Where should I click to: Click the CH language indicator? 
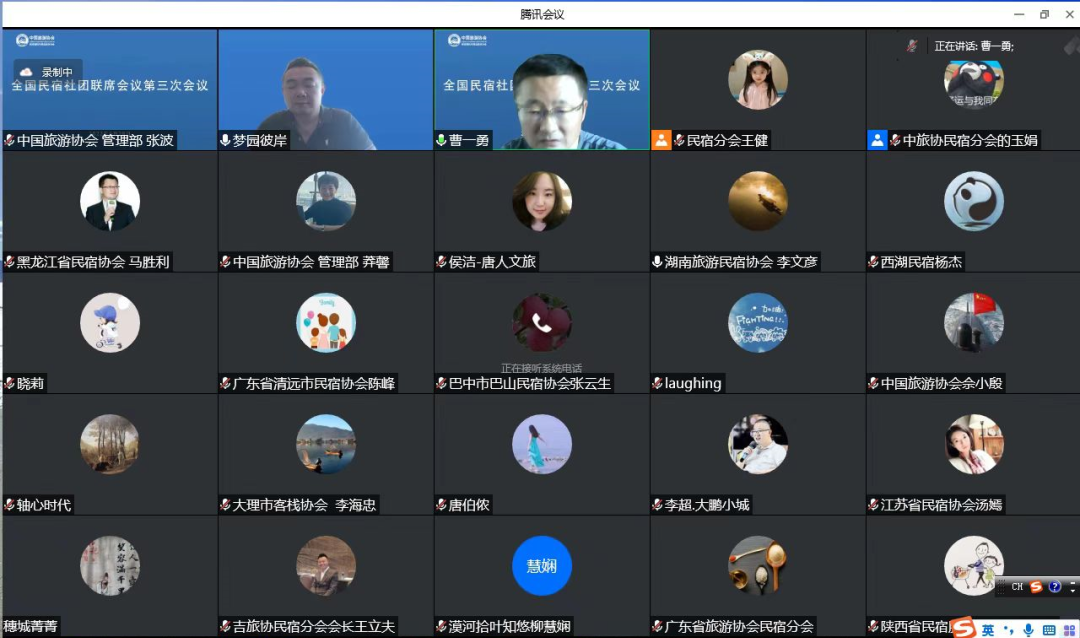1017,587
